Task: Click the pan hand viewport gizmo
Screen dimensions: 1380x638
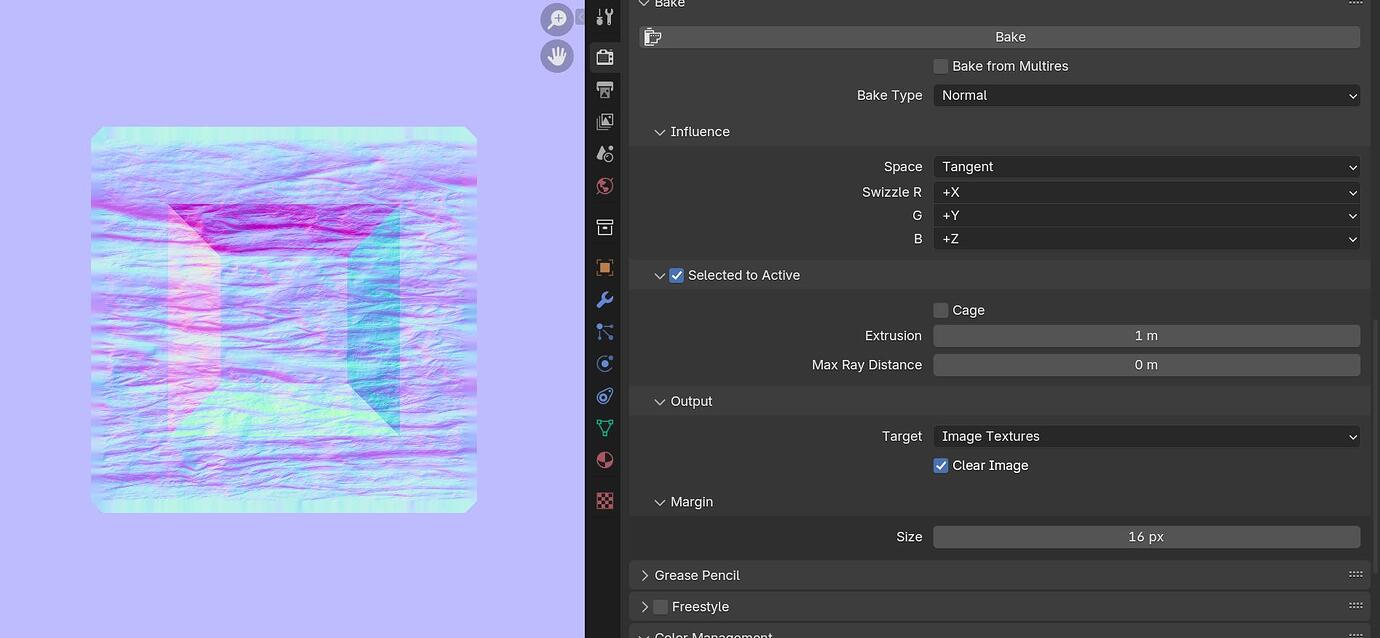Action: coord(557,56)
